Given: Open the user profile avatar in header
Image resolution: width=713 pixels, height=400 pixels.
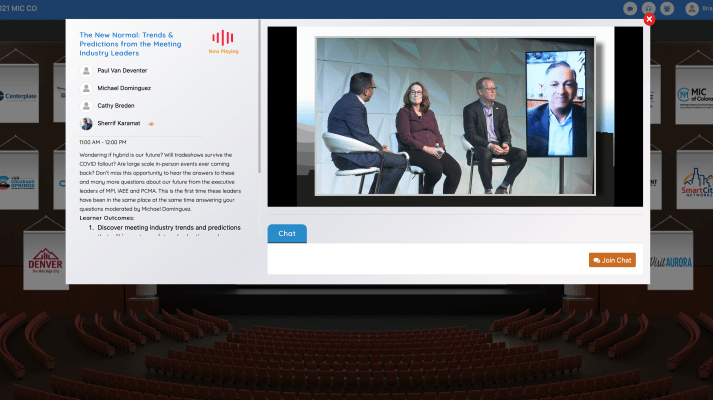Looking at the screenshot, I should point(692,9).
